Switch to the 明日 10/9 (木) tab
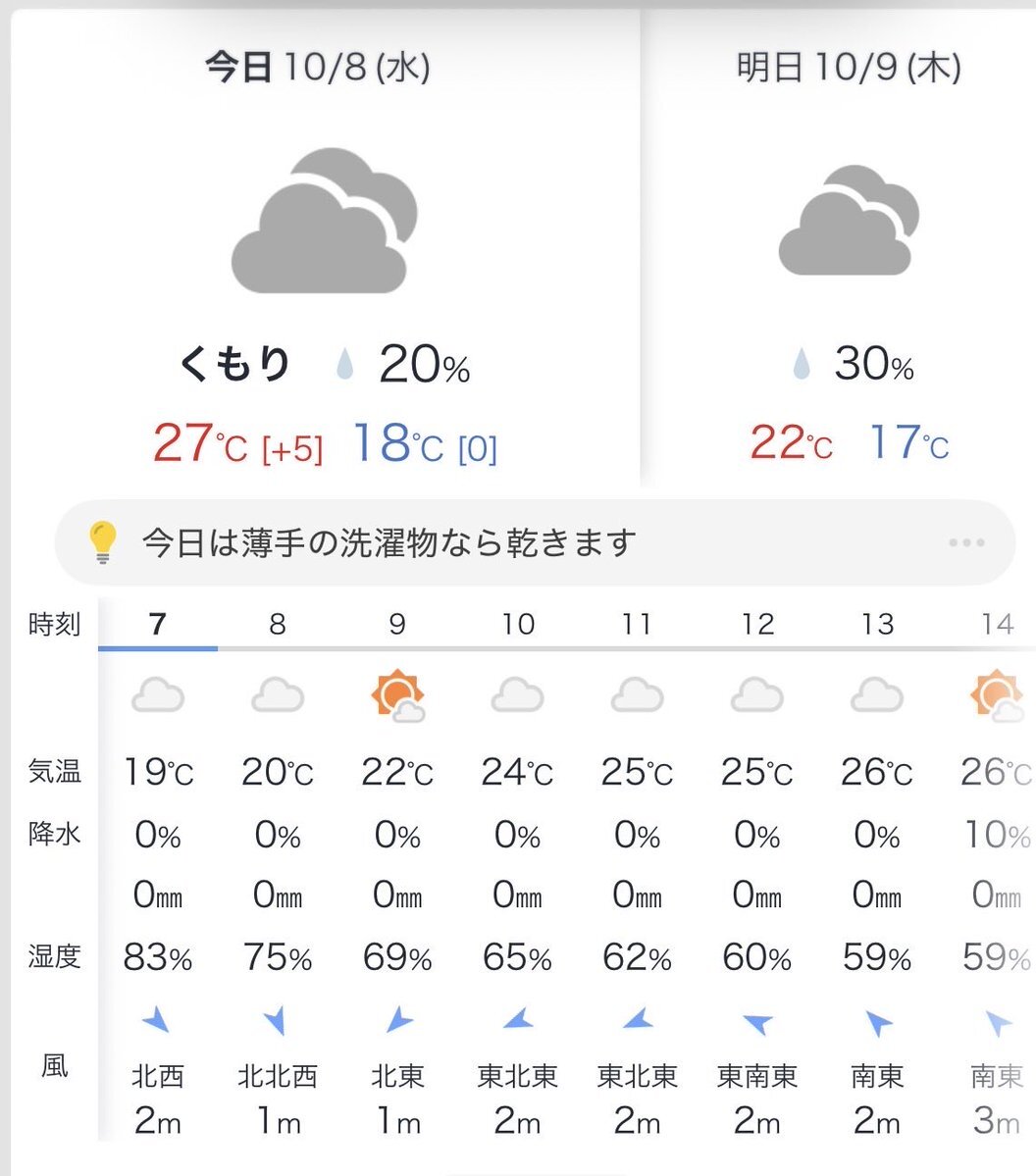 pos(849,69)
